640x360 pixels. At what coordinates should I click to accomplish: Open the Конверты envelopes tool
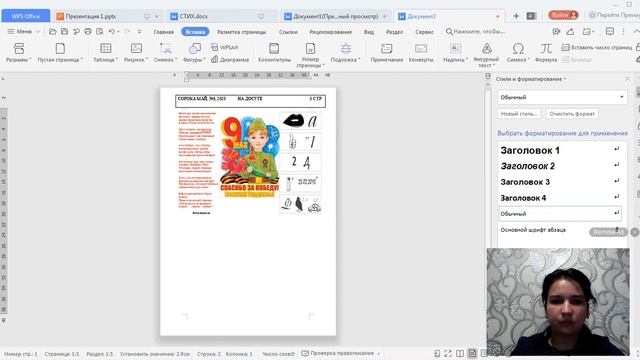click(x=421, y=52)
